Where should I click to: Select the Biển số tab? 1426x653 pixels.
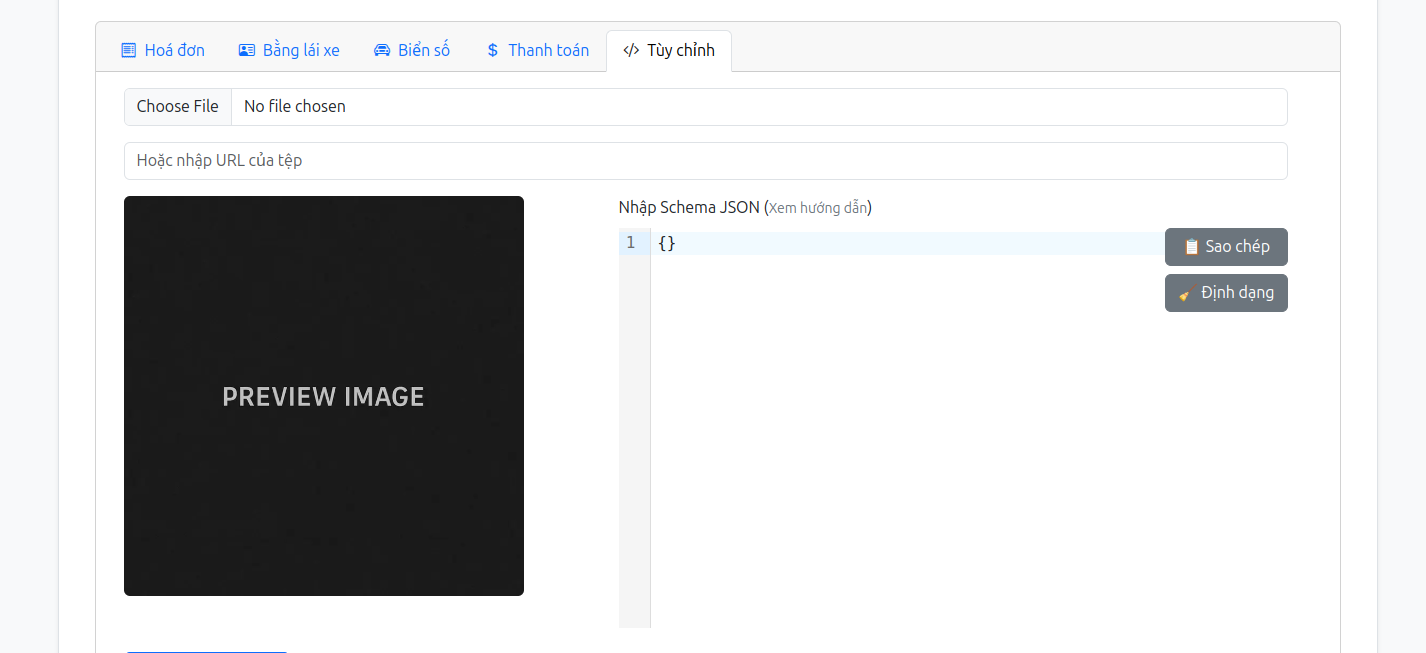[x=412, y=50]
